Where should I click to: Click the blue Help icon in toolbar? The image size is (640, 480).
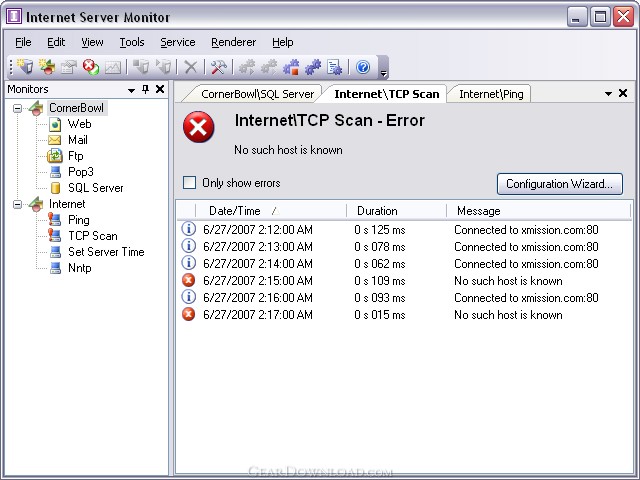(363, 67)
